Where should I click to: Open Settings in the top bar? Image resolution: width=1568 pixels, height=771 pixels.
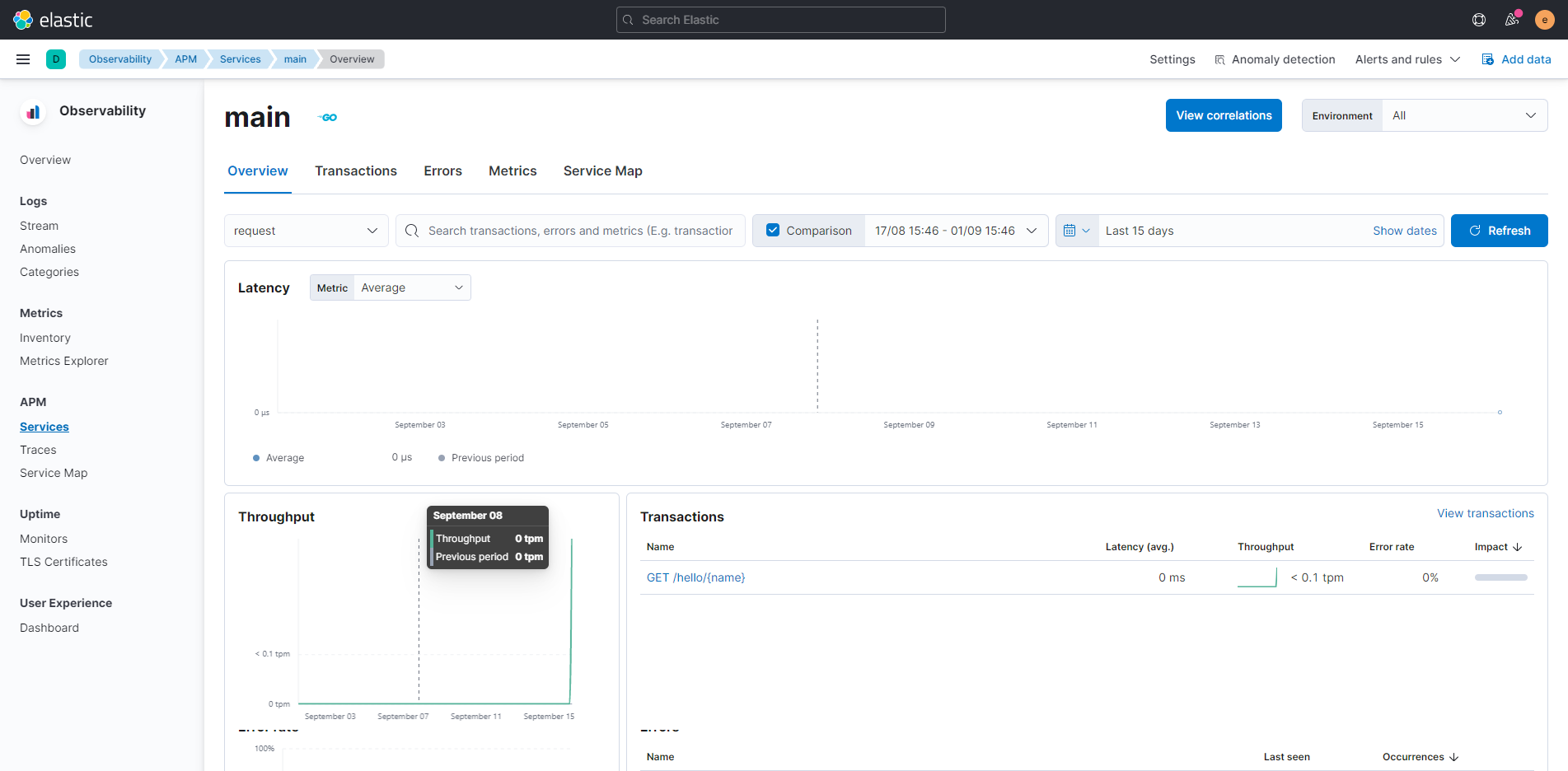(1172, 59)
